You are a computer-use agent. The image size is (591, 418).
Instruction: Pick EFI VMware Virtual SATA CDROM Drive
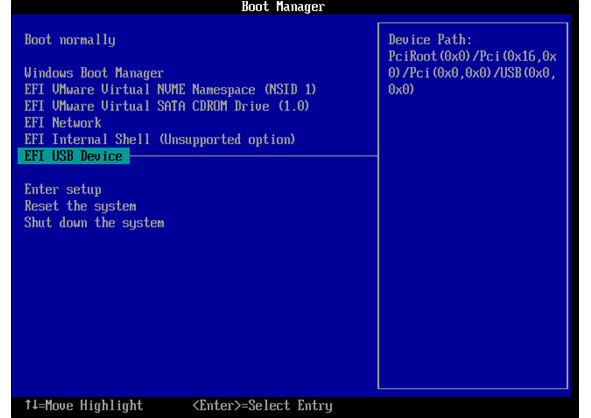click(167, 106)
